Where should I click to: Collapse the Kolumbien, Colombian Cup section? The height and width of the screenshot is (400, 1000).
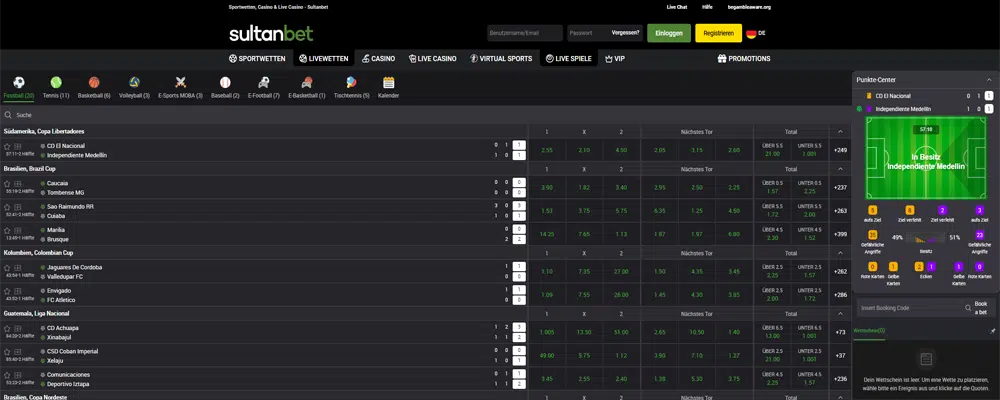(x=840, y=253)
